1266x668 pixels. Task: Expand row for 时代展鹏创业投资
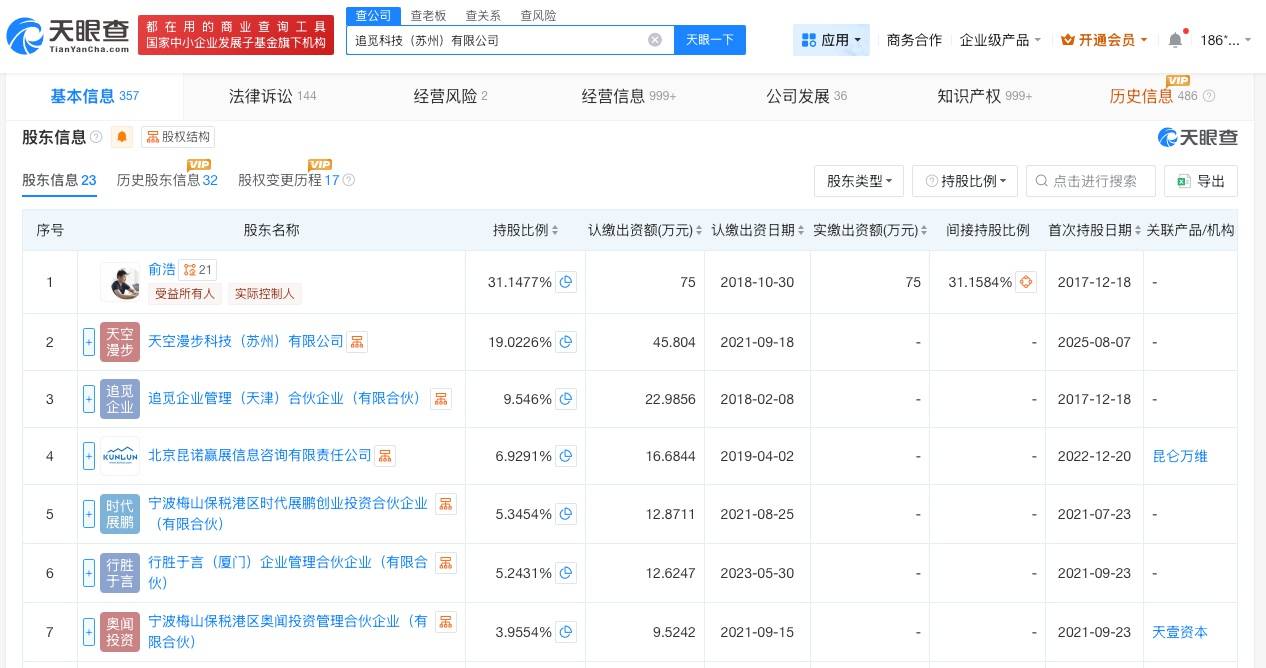click(x=89, y=514)
